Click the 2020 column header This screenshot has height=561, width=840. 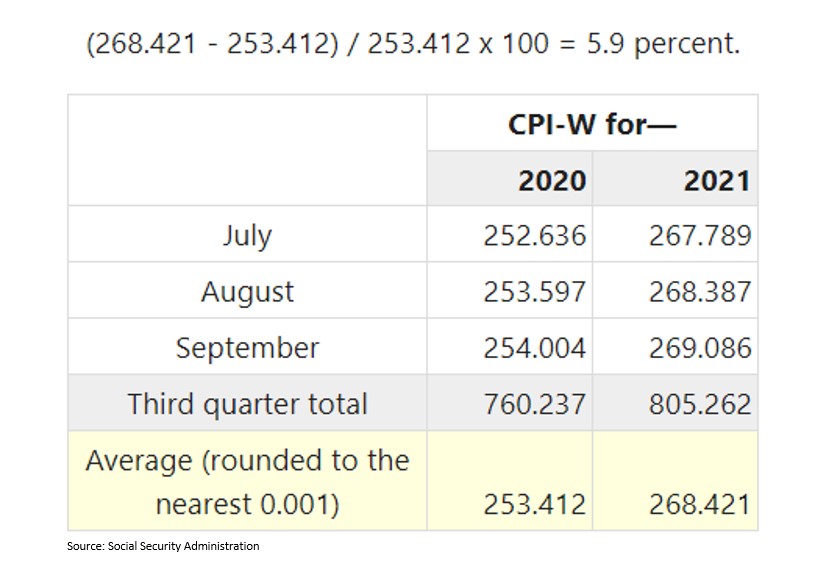pyautogui.click(x=552, y=180)
